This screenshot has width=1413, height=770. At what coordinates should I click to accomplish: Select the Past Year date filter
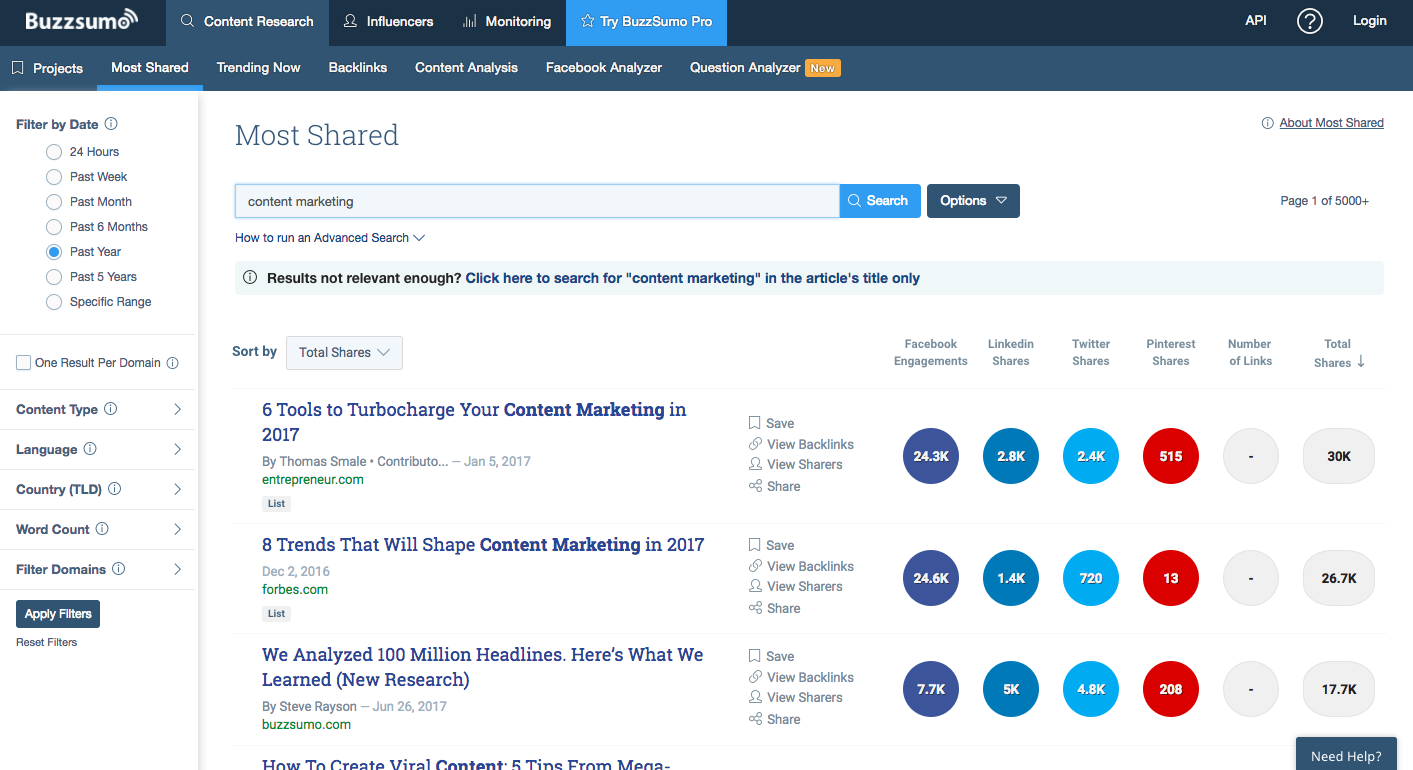point(54,252)
